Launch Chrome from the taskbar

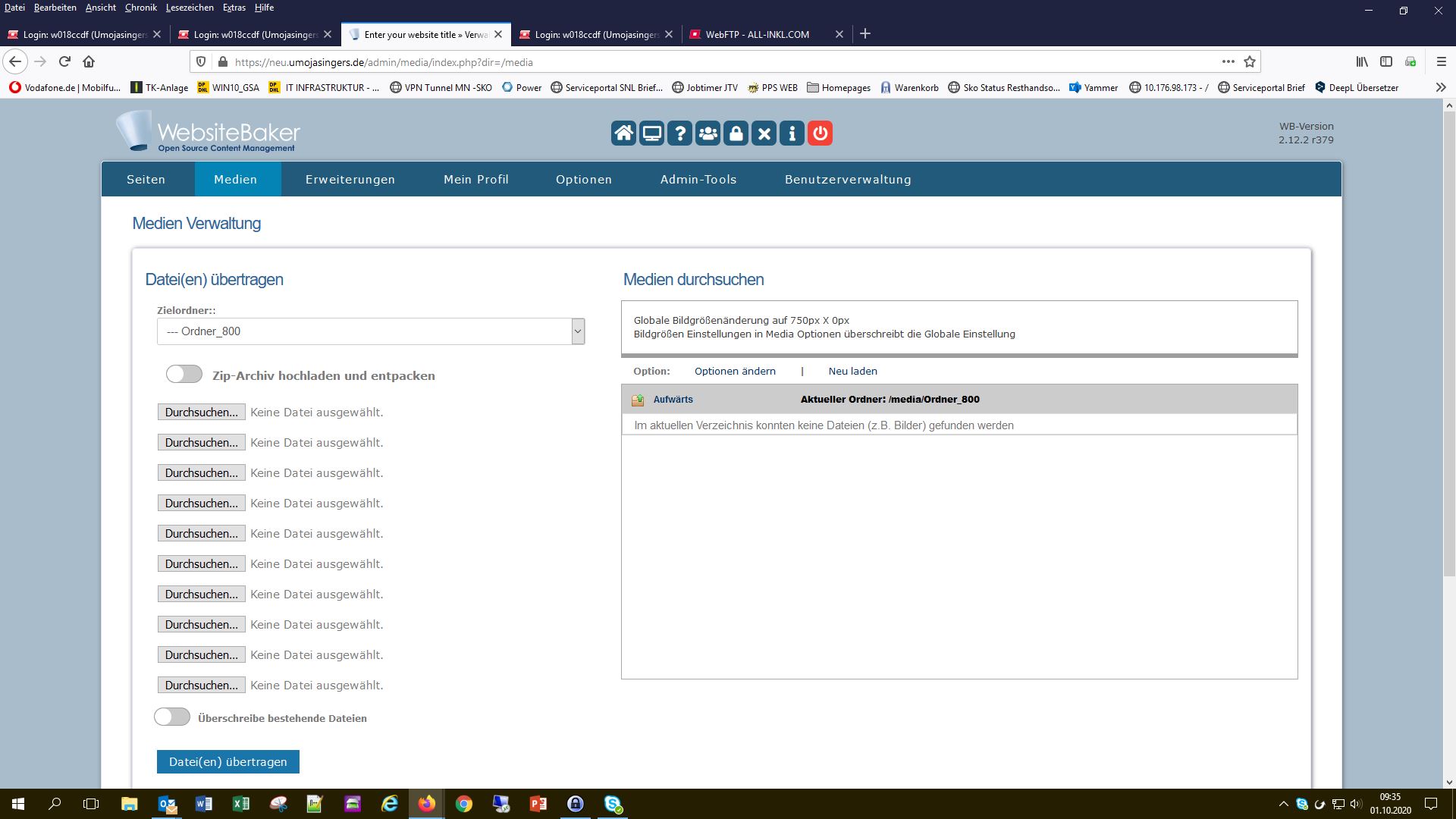point(464,804)
